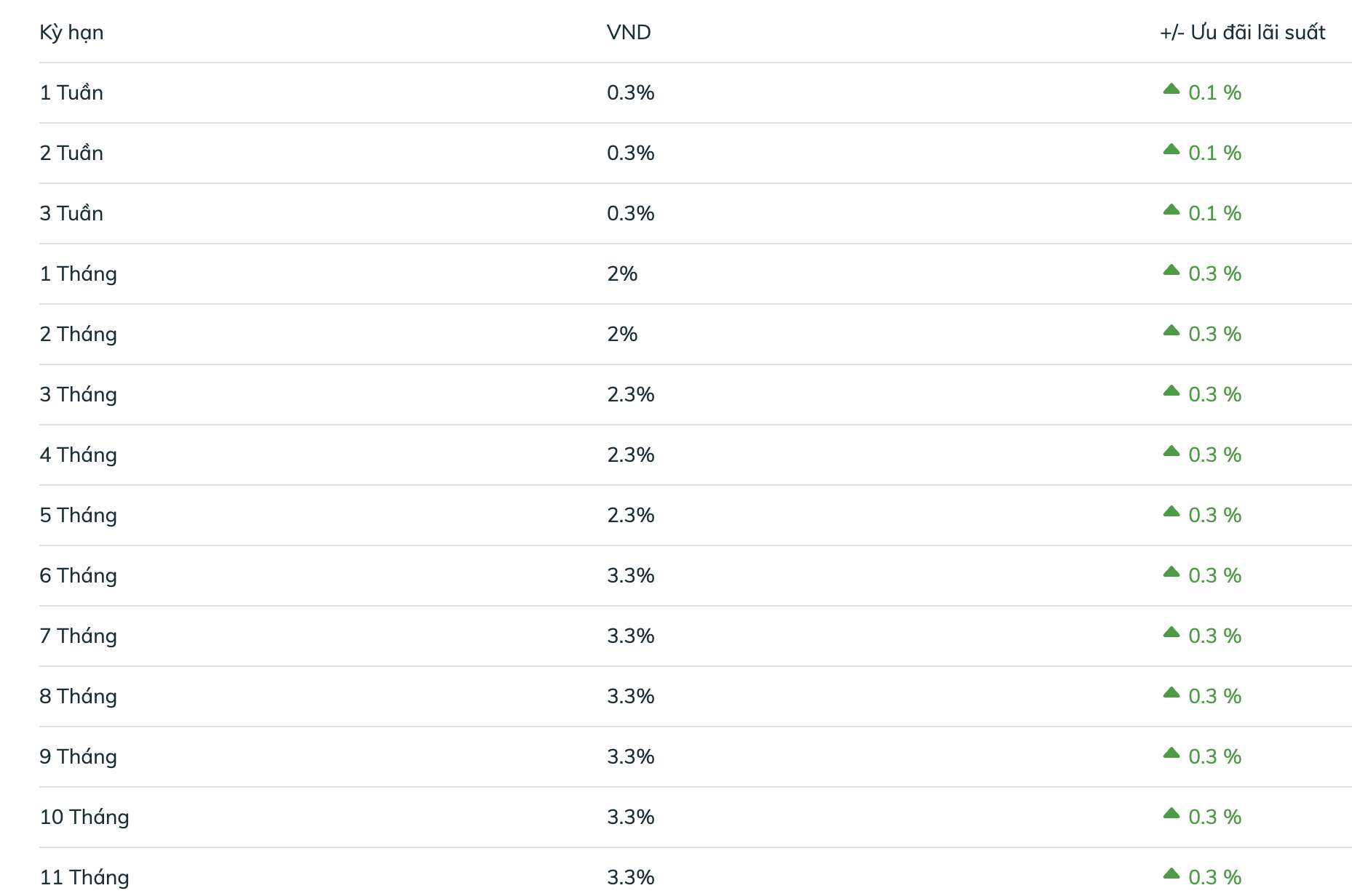This screenshot has height=896, width=1352.
Task: Click the VND column header
Action: point(629,33)
